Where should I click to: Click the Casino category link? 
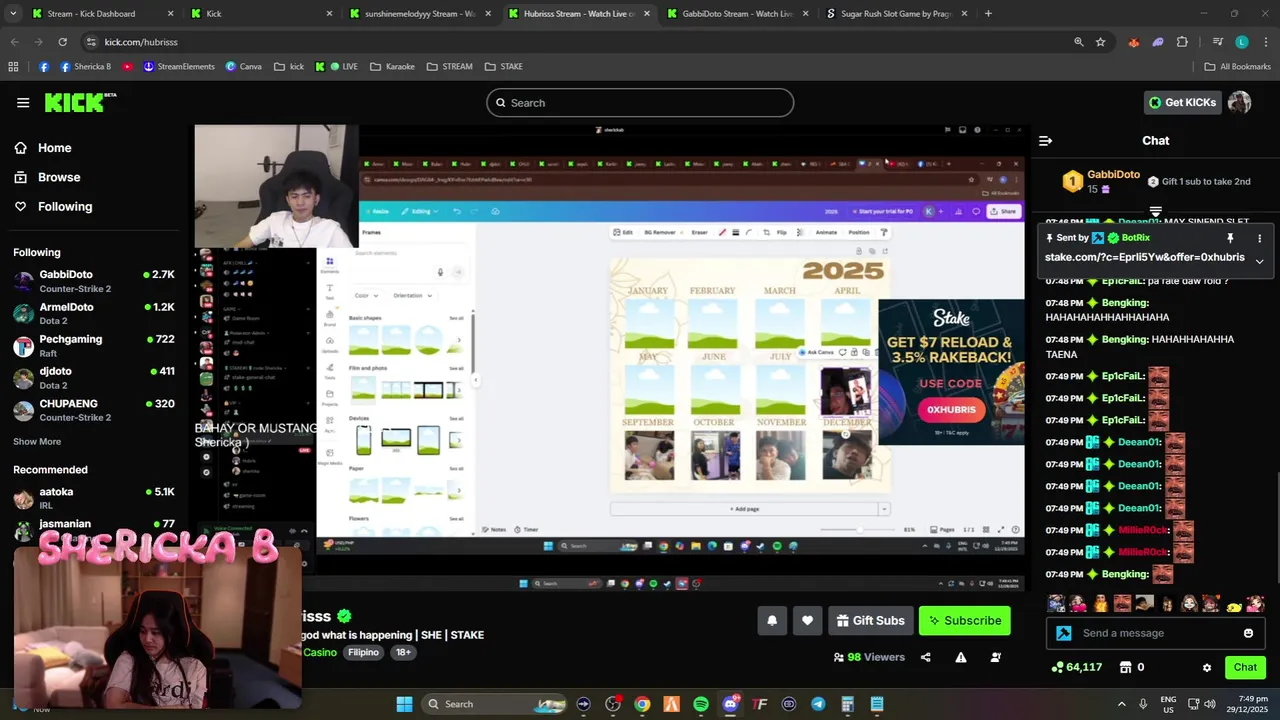pos(320,653)
